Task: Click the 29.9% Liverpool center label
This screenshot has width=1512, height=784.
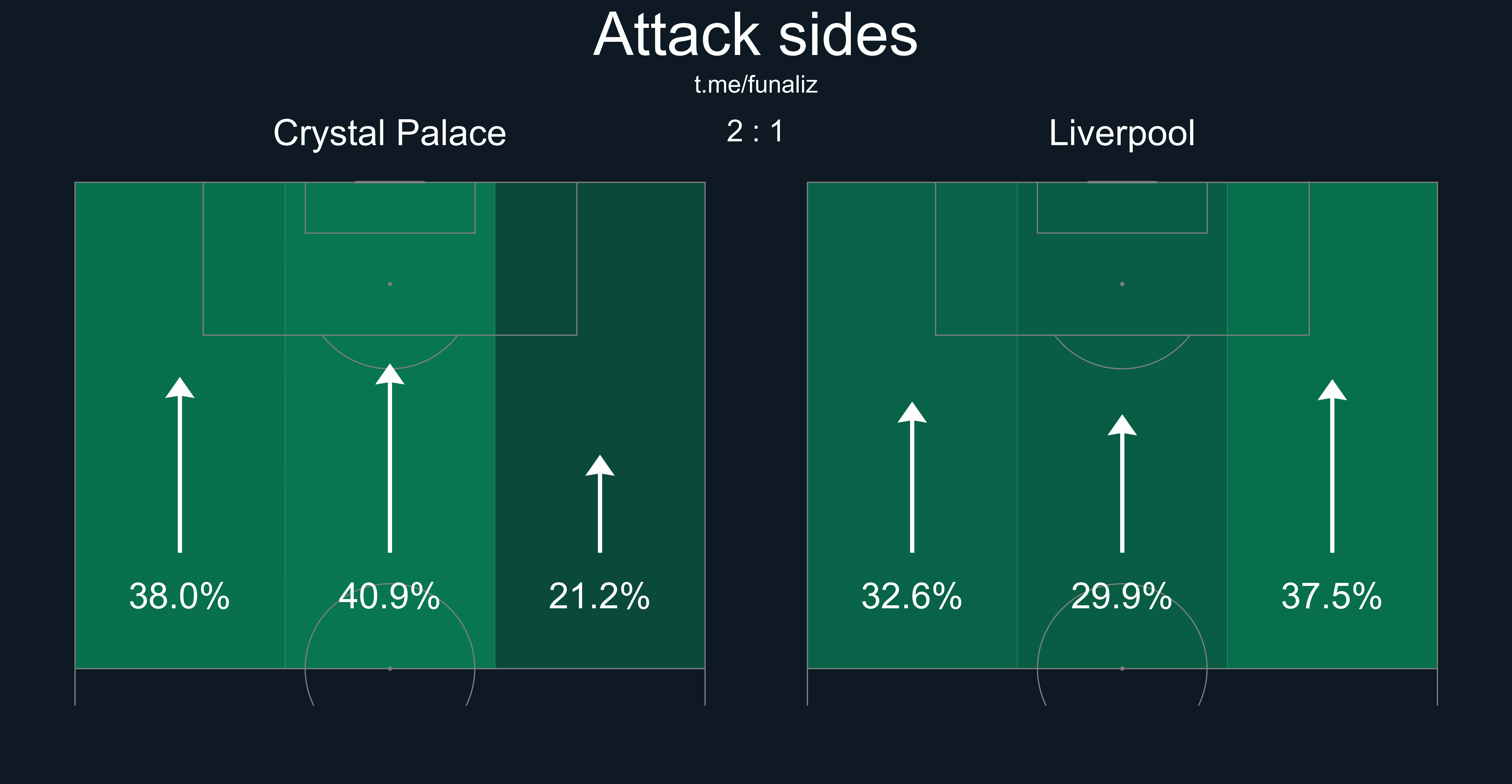Action: 1122,596
